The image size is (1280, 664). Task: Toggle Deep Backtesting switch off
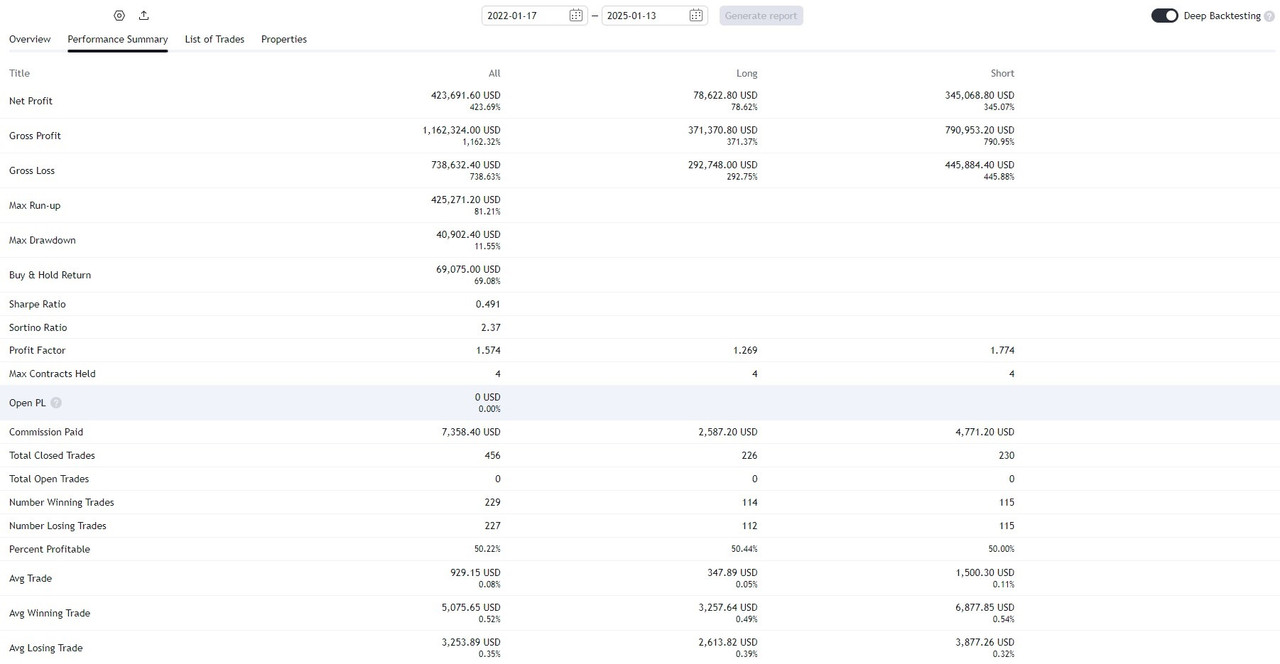pos(1164,16)
